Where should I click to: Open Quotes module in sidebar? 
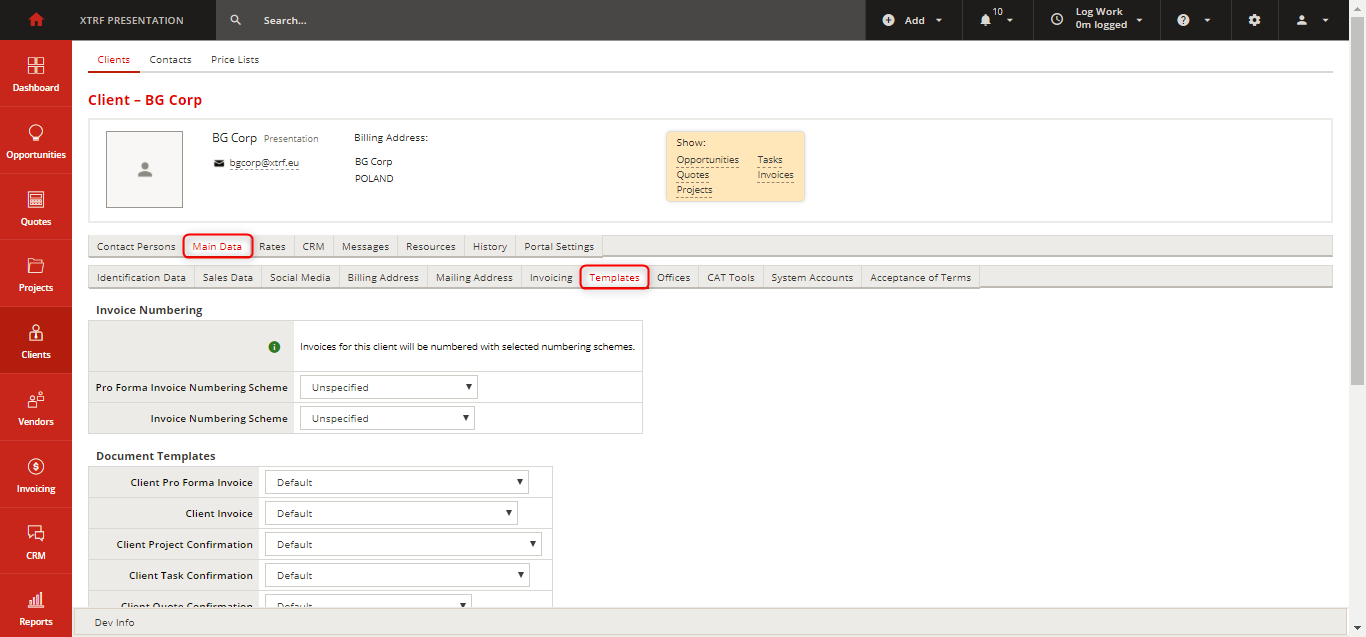click(36, 208)
